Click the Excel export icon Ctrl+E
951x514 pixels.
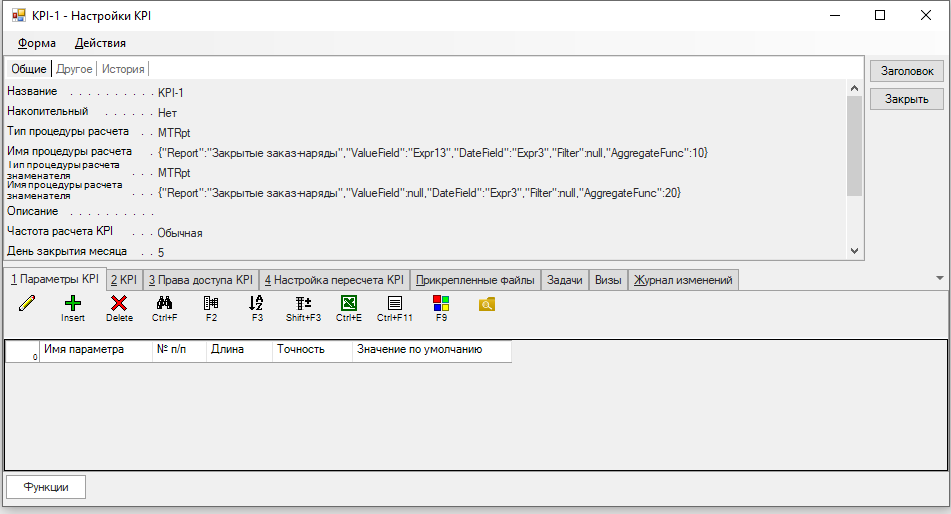pyautogui.click(x=349, y=303)
